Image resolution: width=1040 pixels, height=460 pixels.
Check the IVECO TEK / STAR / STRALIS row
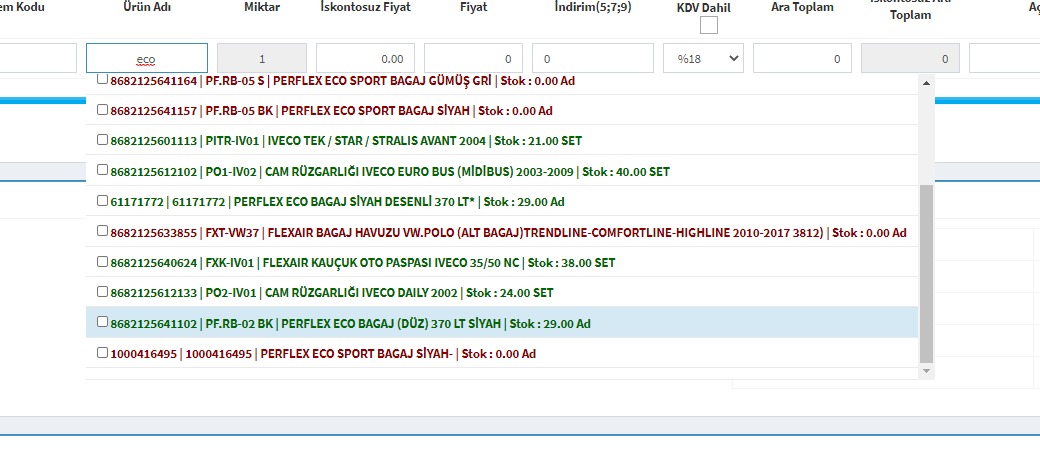(x=103, y=140)
